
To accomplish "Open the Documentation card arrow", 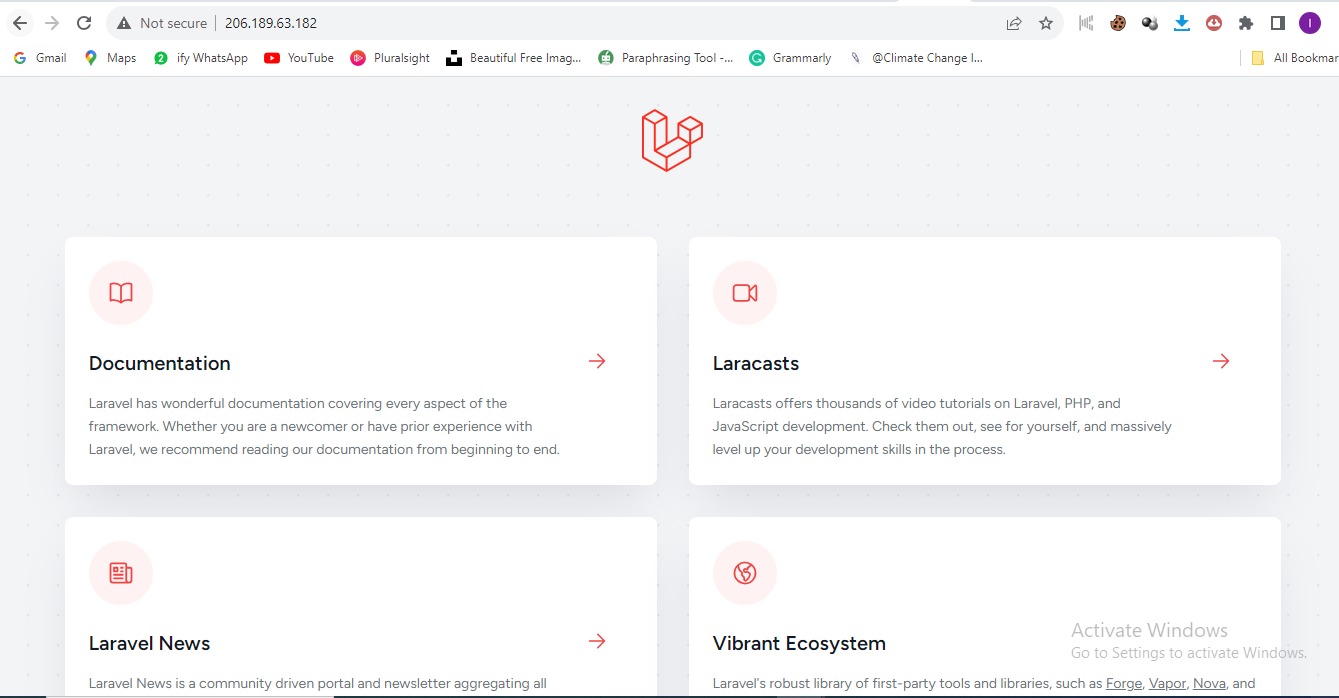I will click(596, 361).
